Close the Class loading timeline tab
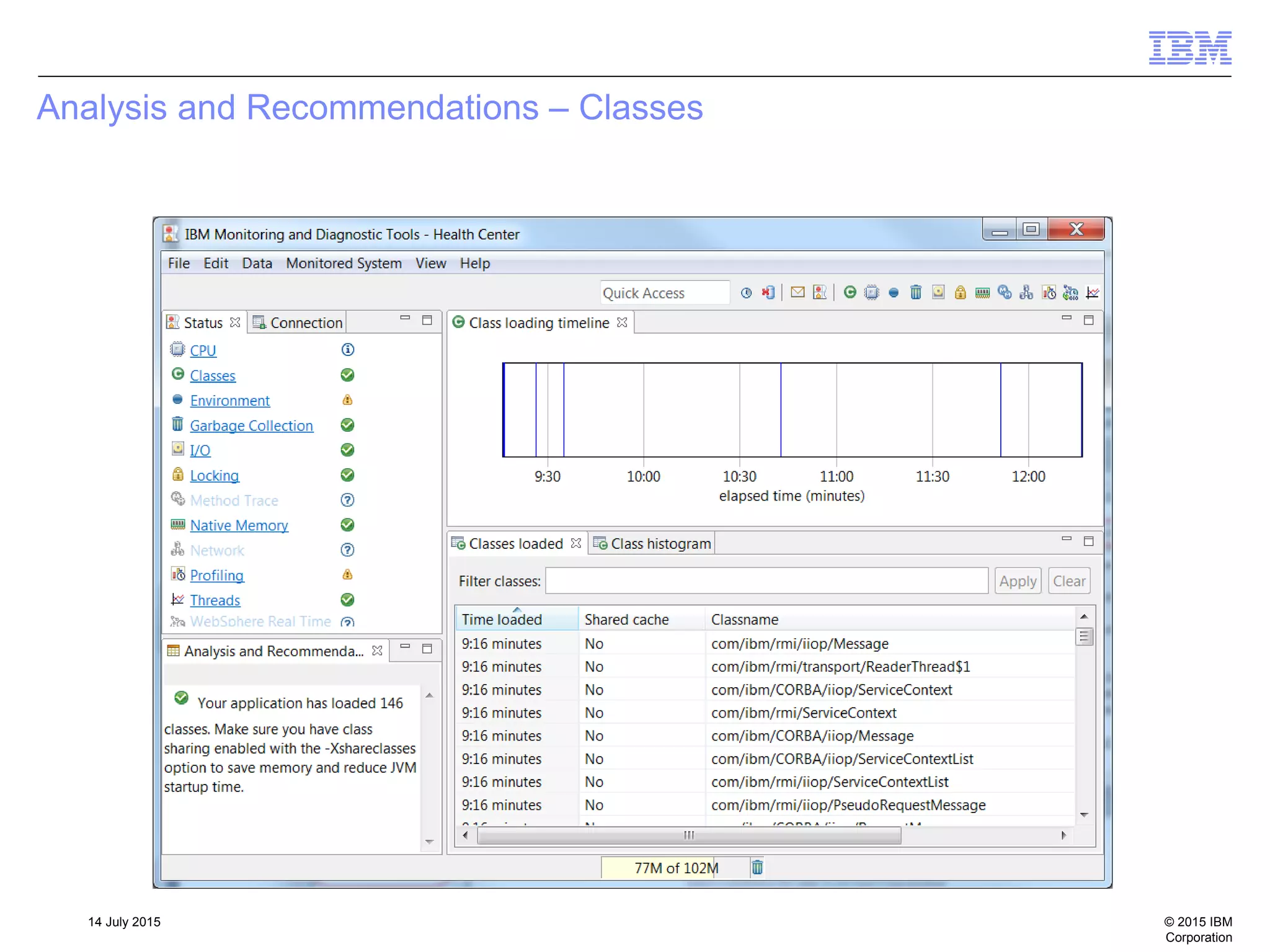Screen dimensions: 1270x952 [x=622, y=323]
